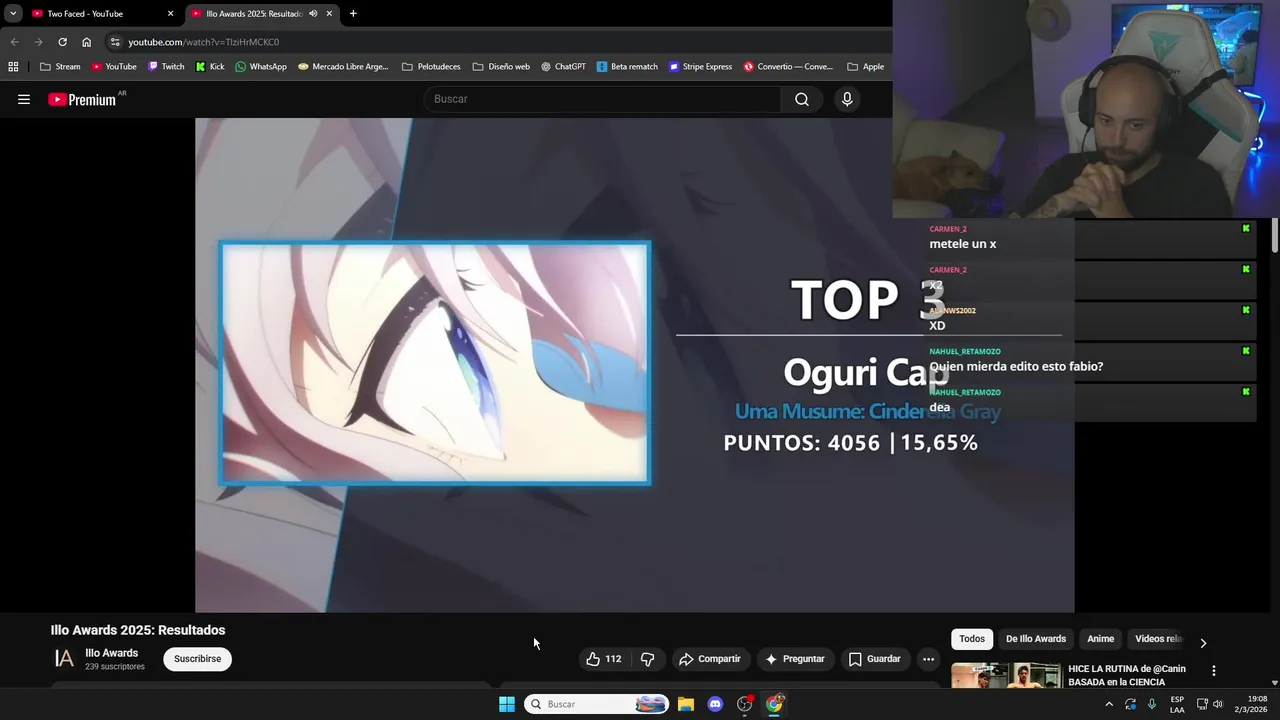Viewport: 1280px width, 720px height.
Task: Open OBS Studio from the taskbar
Action: coord(745,704)
